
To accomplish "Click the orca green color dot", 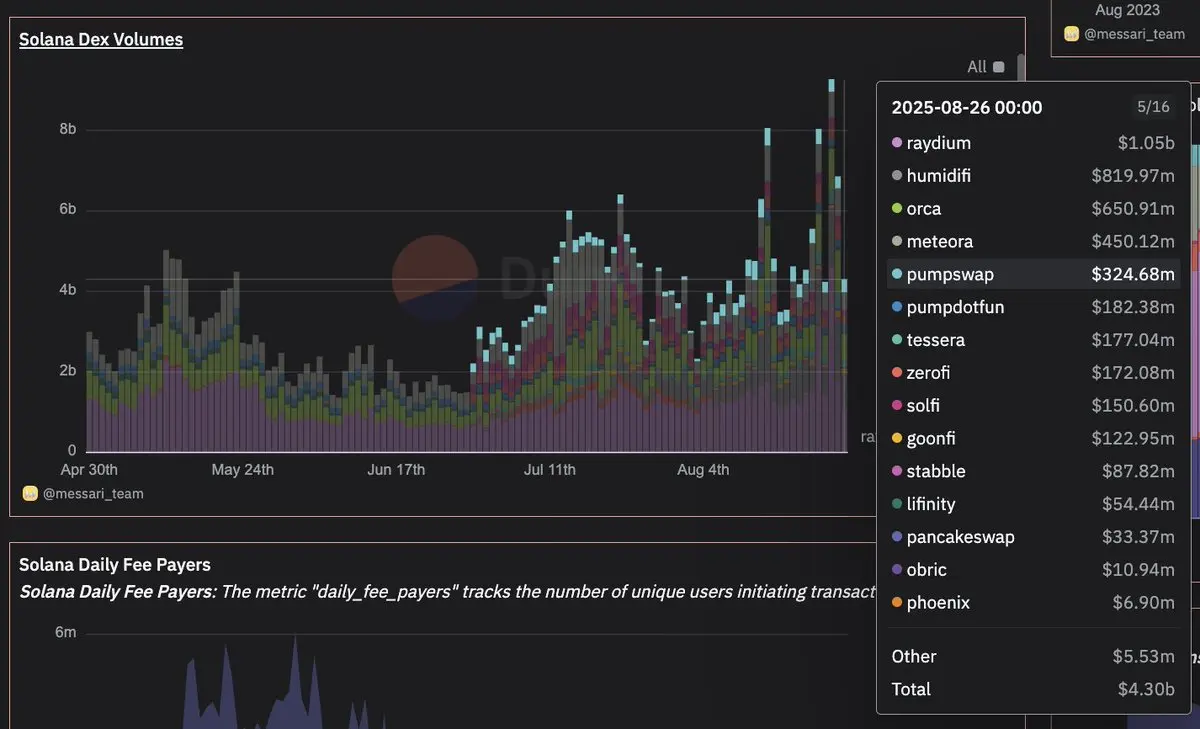I will [897, 209].
